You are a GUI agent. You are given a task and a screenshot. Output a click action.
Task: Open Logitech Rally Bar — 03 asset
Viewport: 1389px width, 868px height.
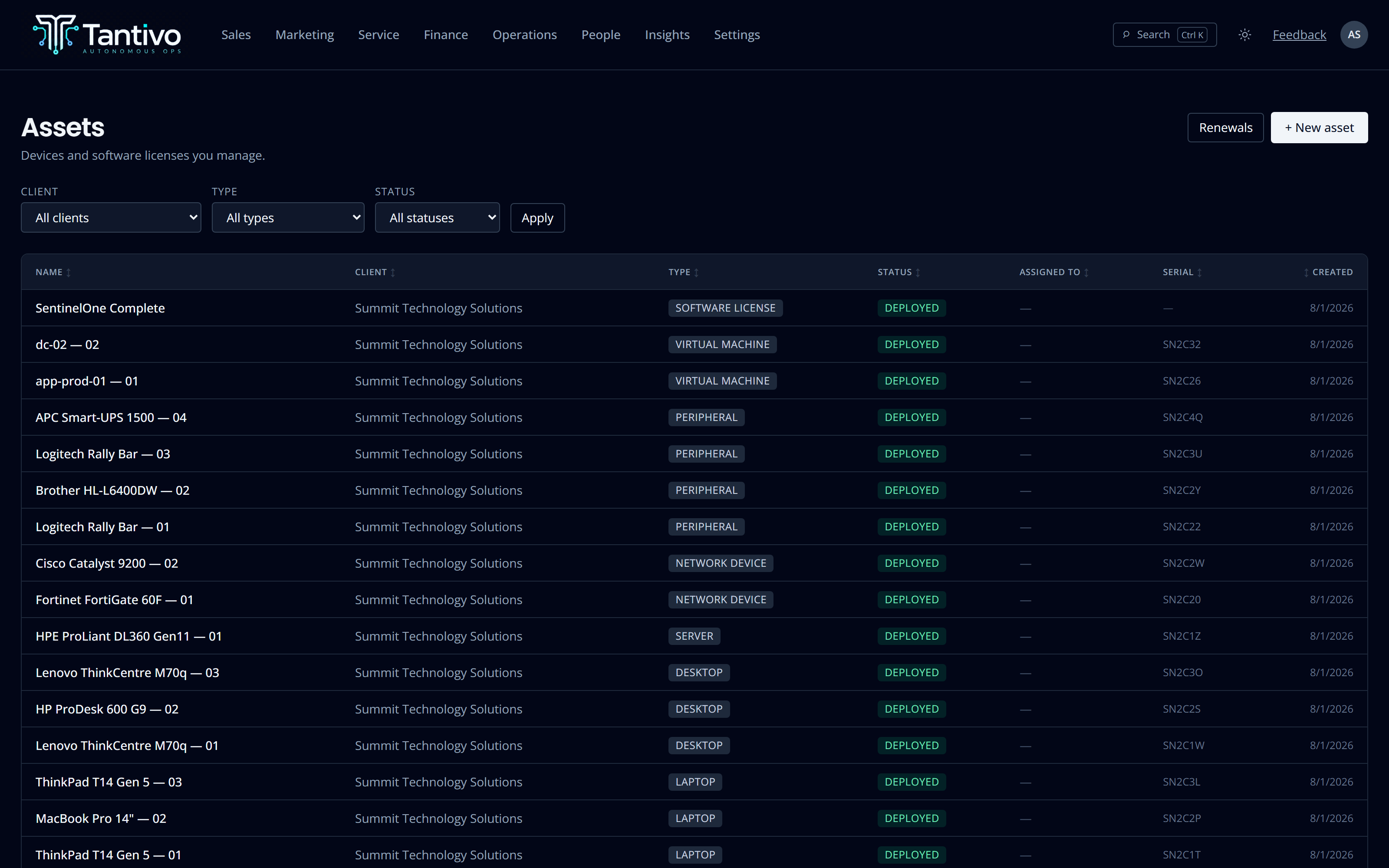pyautogui.click(x=103, y=454)
